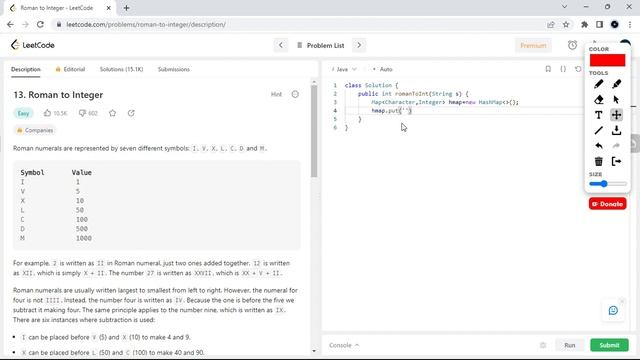
Task: Click the browser back arrow
Action: (10, 24)
